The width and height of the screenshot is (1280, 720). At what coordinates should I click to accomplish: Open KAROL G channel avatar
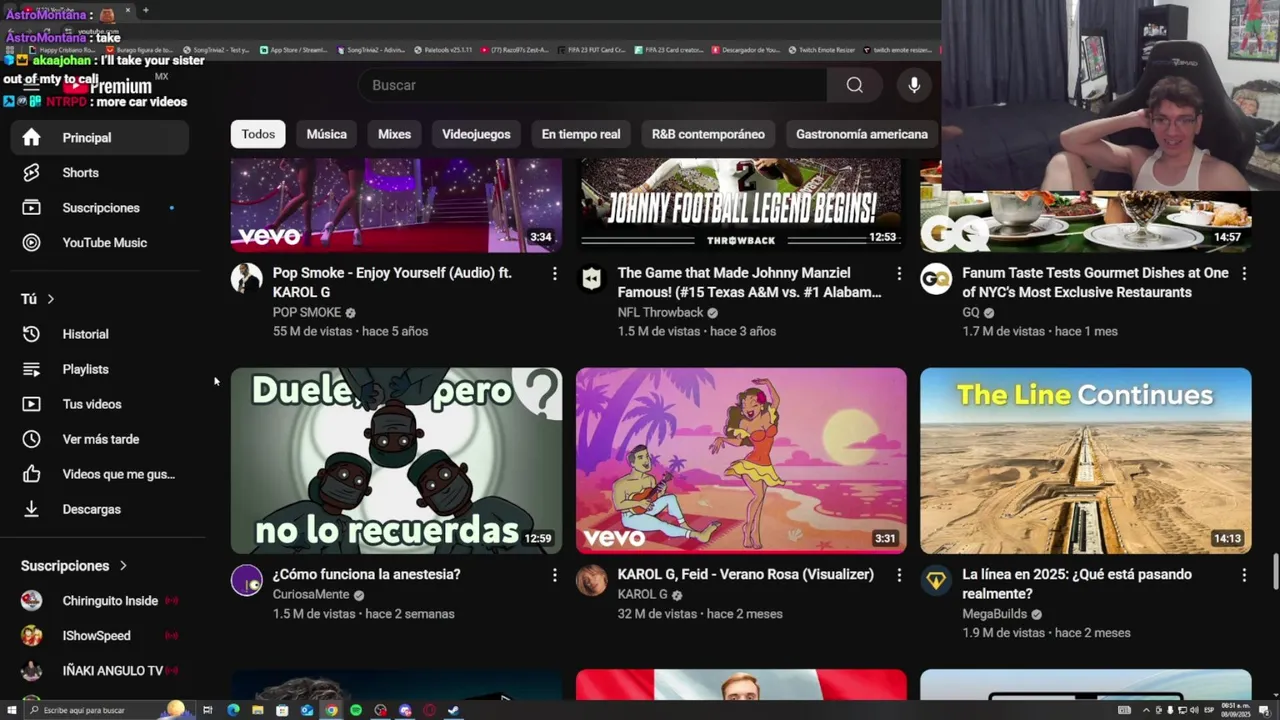[x=592, y=580]
